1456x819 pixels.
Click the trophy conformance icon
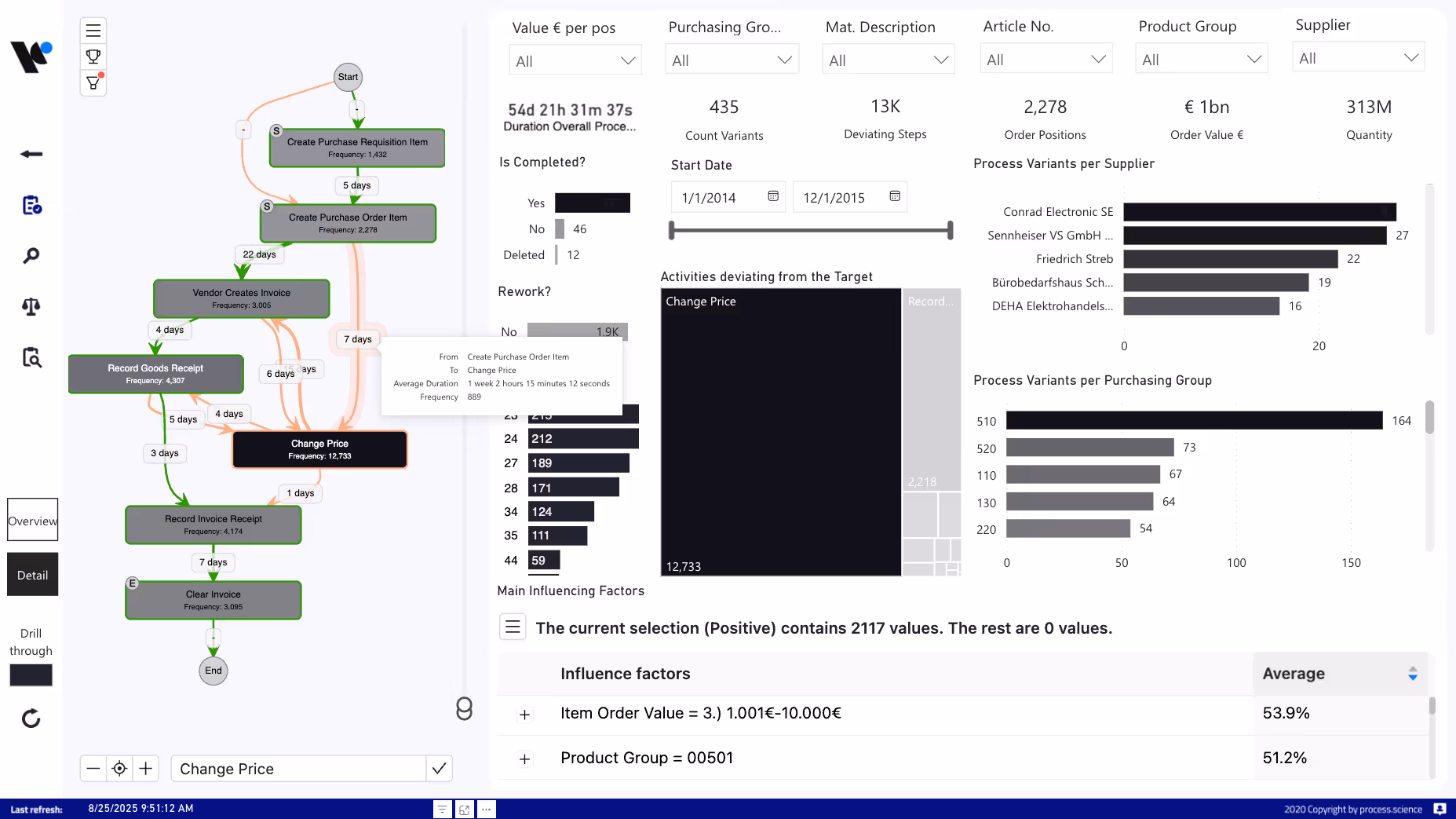93,57
